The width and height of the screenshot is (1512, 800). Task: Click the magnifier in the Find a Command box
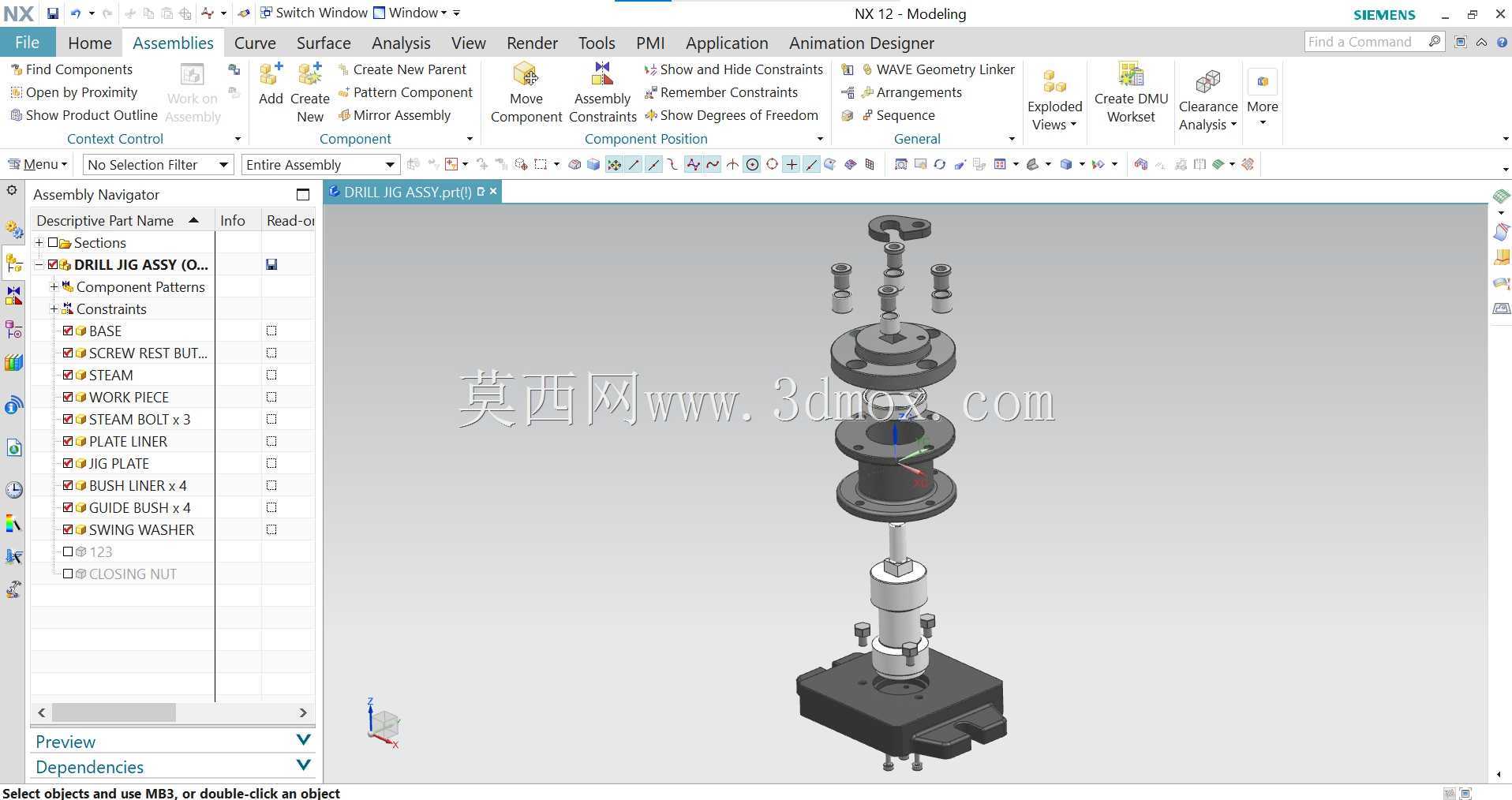tap(1435, 41)
